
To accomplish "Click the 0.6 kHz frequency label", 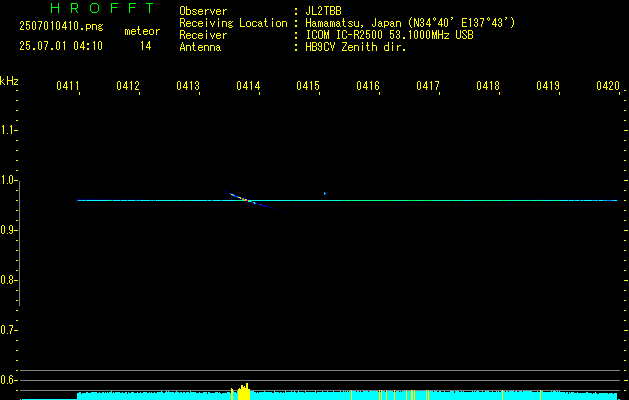I will point(8,380).
